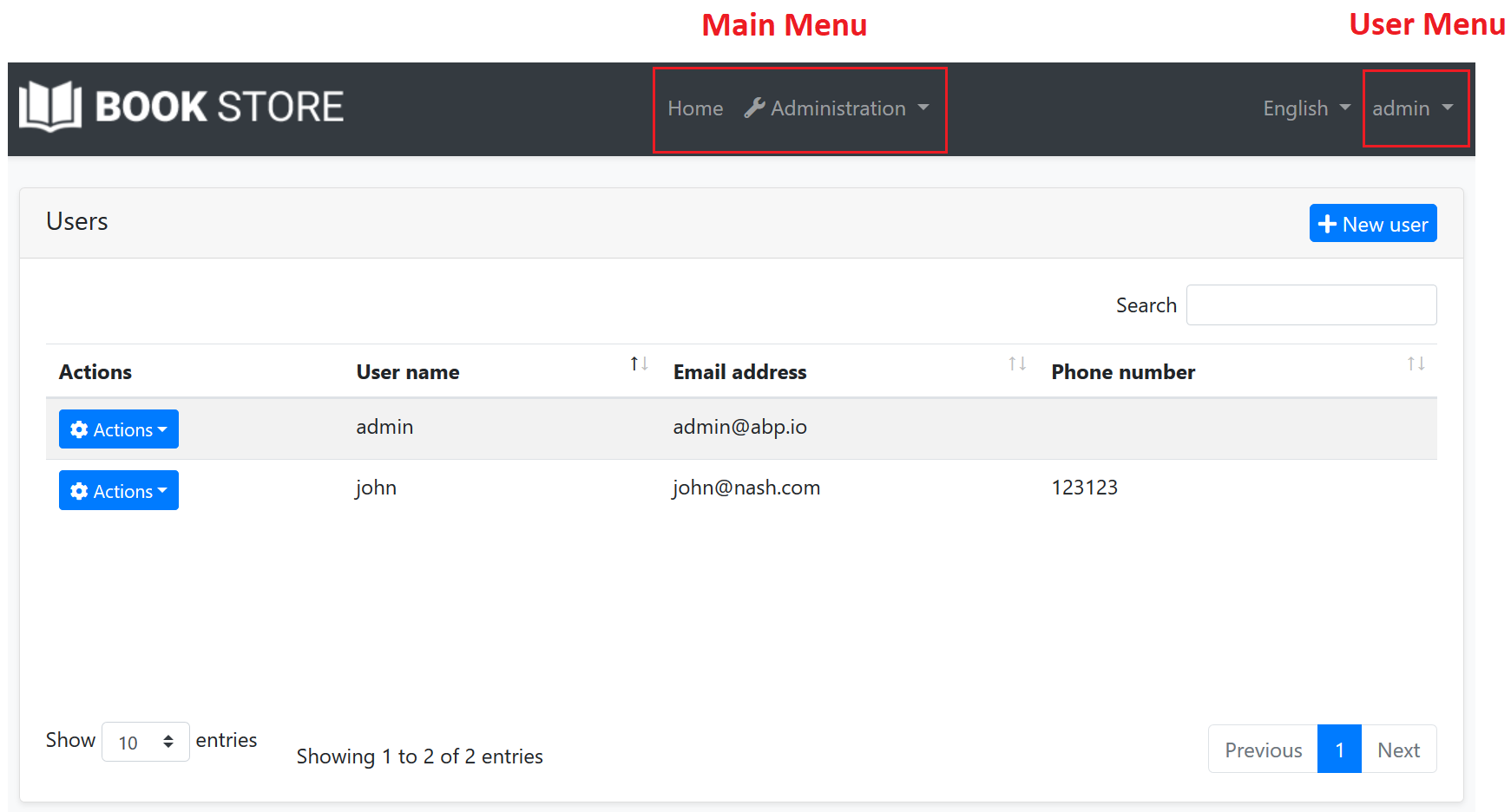Select Home in the main menu
Screen dimensions: 1511x812
695,108
